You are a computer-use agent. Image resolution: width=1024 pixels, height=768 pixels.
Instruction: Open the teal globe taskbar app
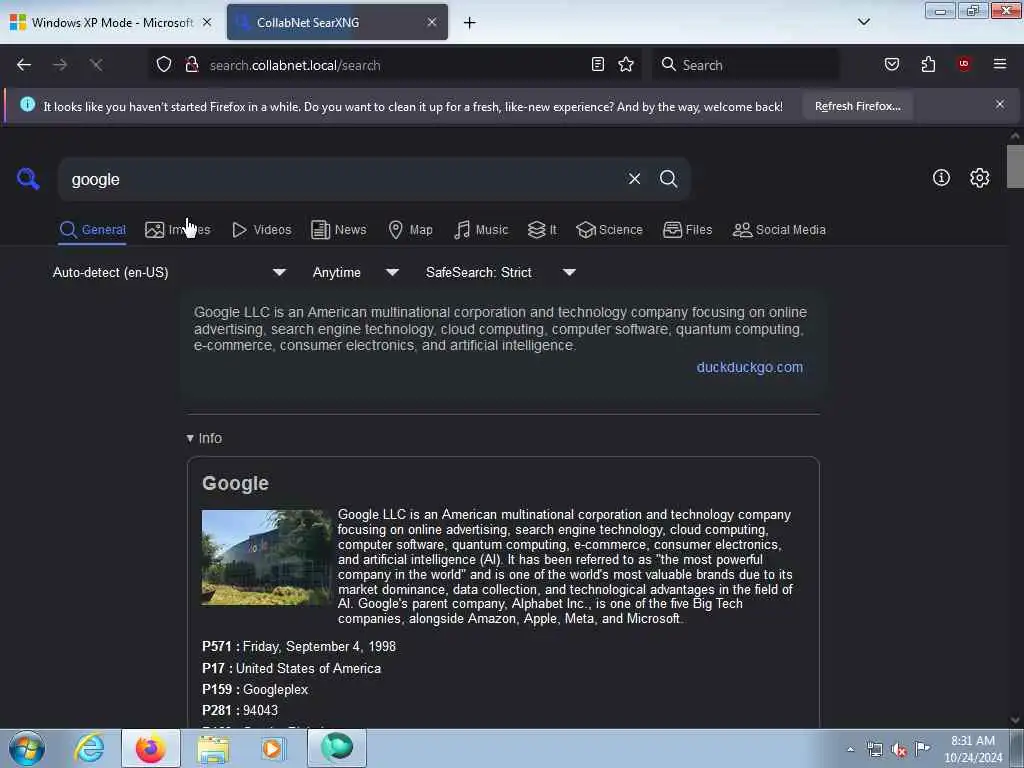click(x=336, y=748)
